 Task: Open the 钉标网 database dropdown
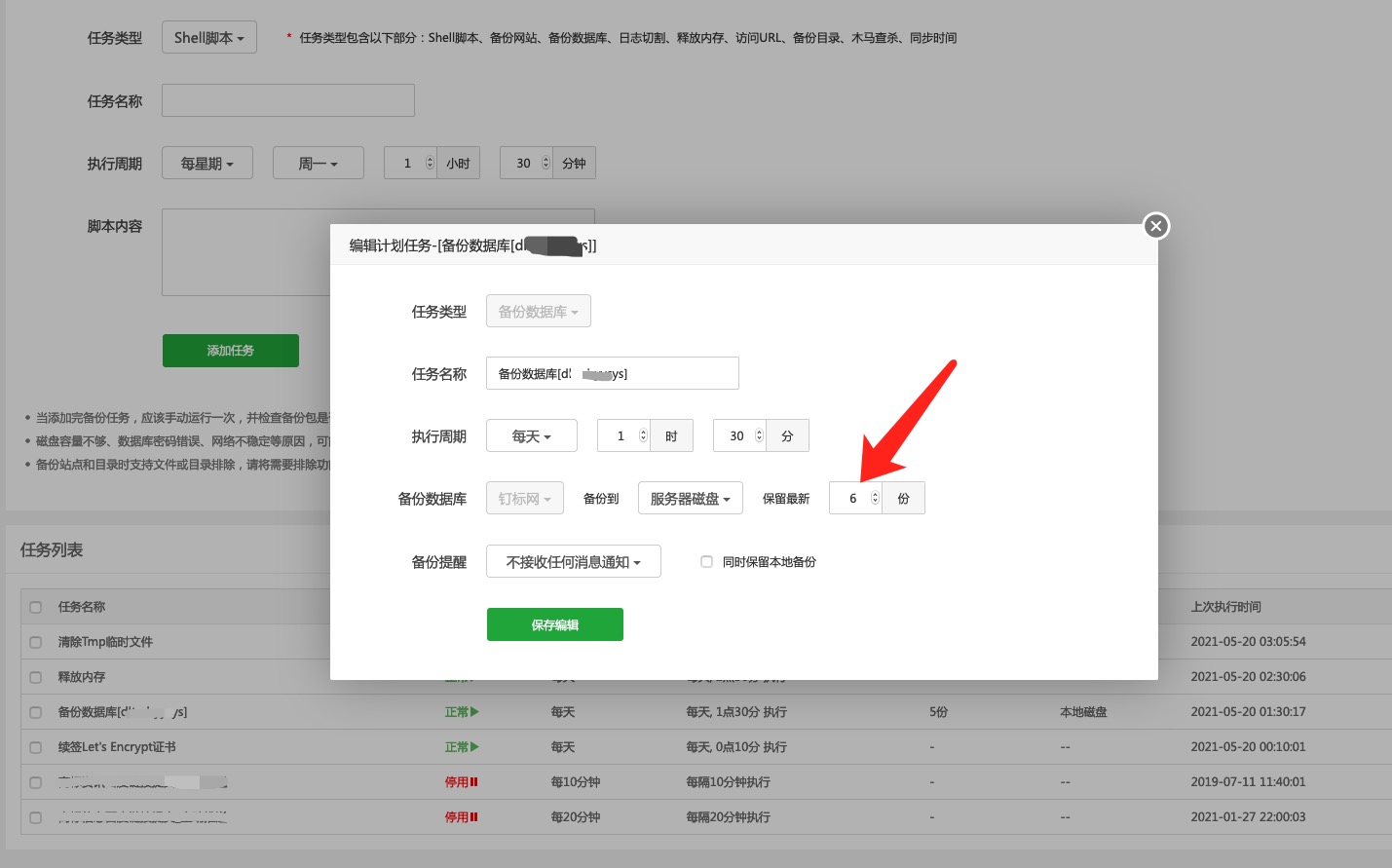pyautogui.click(x=525, y=498)
